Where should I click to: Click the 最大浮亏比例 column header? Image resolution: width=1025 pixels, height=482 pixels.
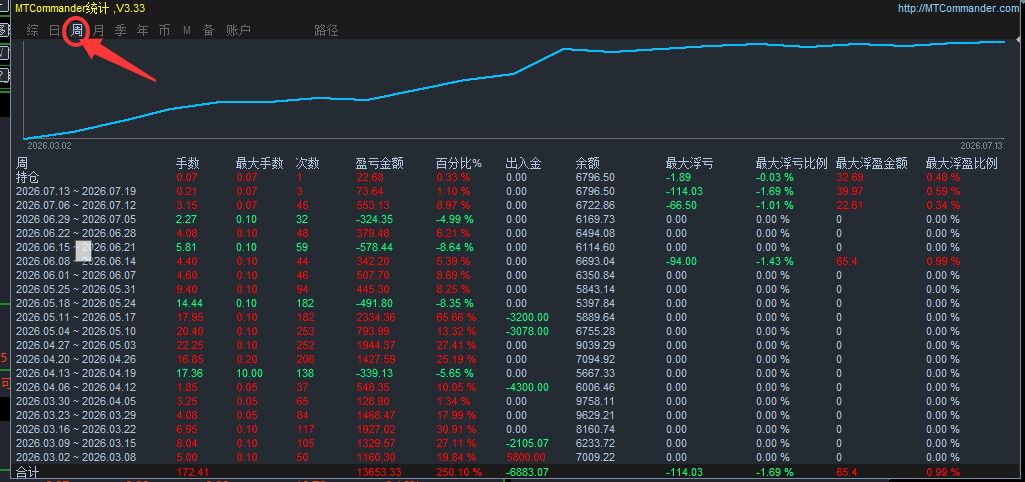792,164
